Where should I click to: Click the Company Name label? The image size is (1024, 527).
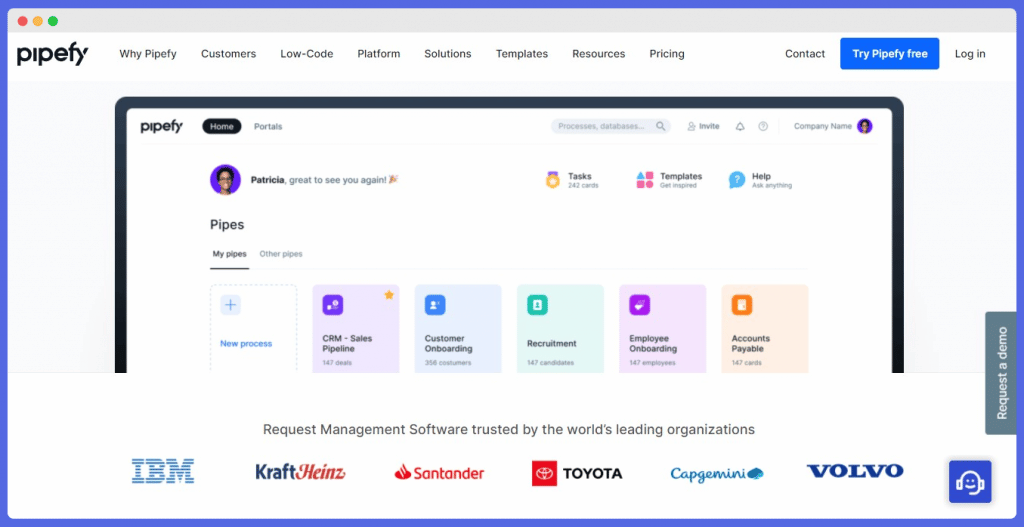pyautogui.click(x=823, y=126)
